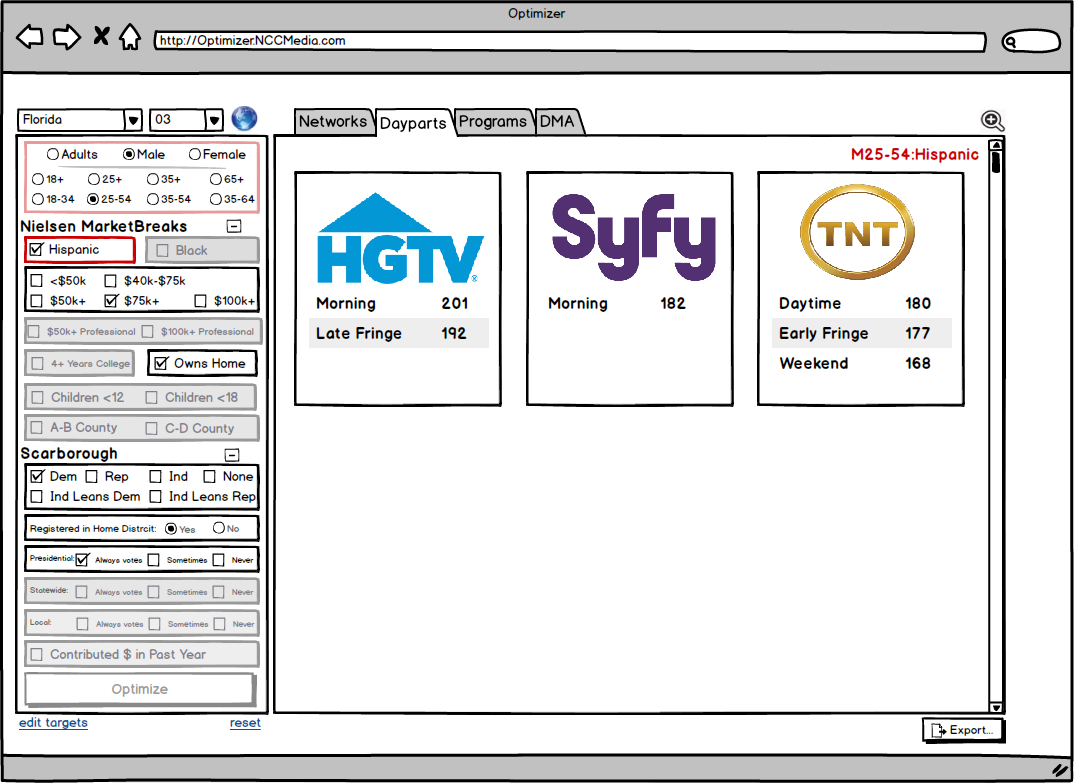Click the TNT network logo
Image resolution: width=1074 pixels, height=783 pixels.
click(x=860, y=234)
